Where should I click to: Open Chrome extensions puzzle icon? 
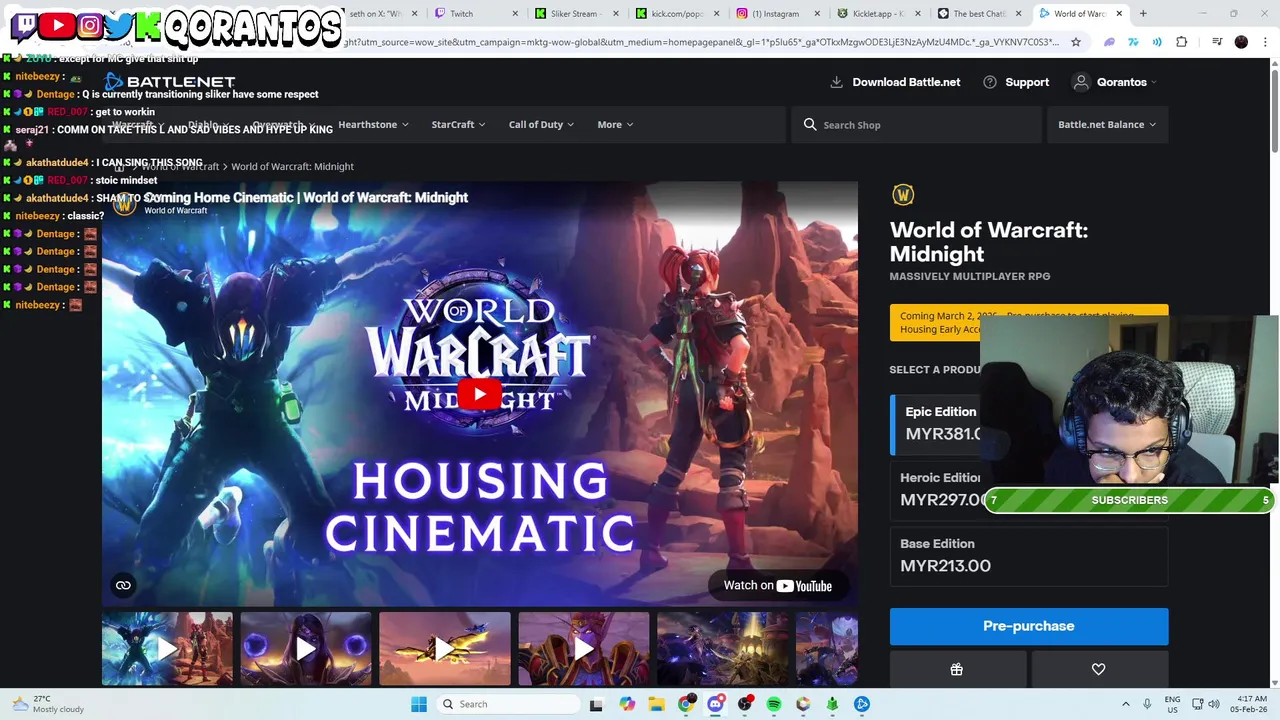pyautogui.click(x=1182, y=42)
